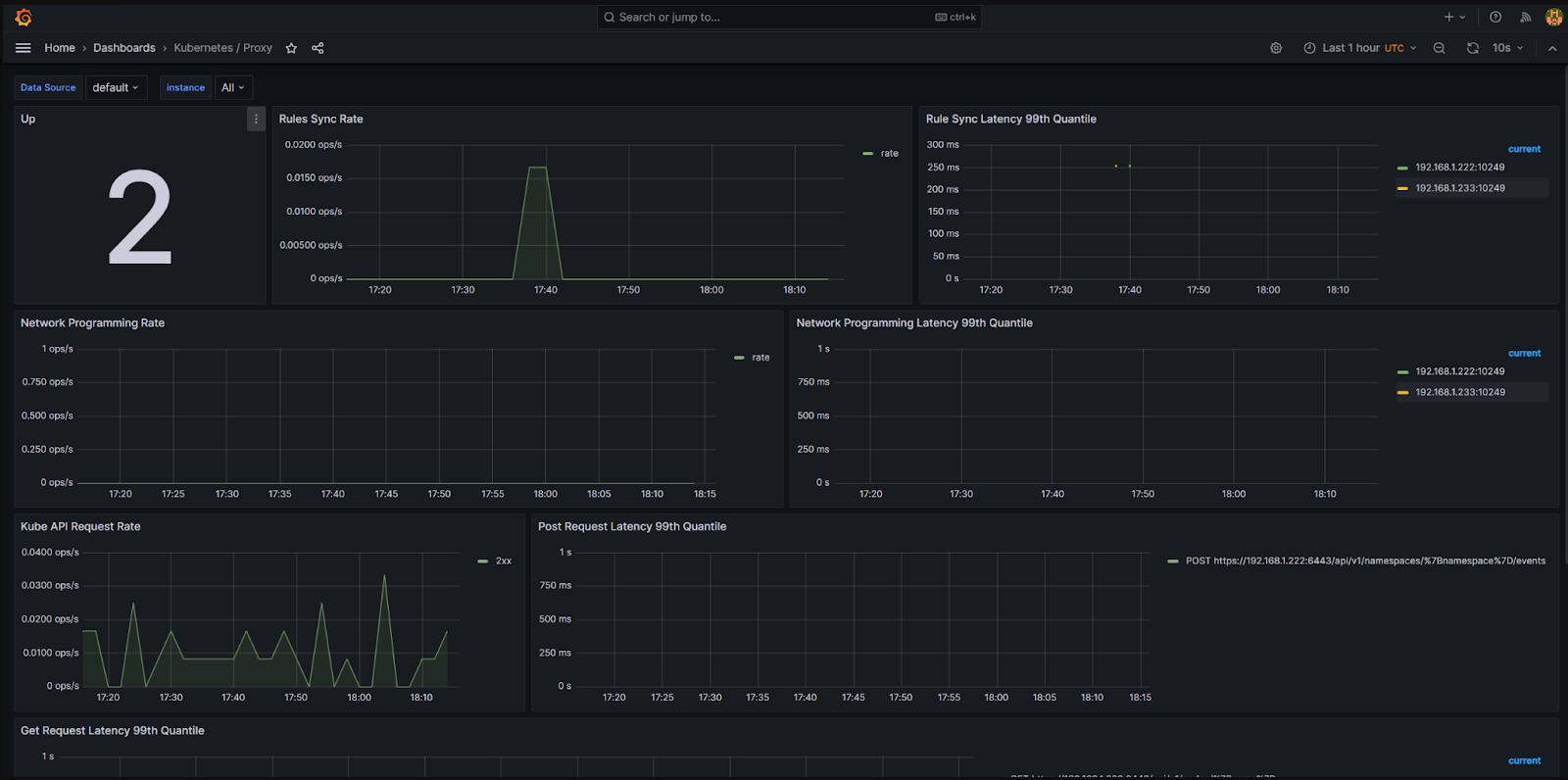Open the hamburger navigation menu

[24, 48]
